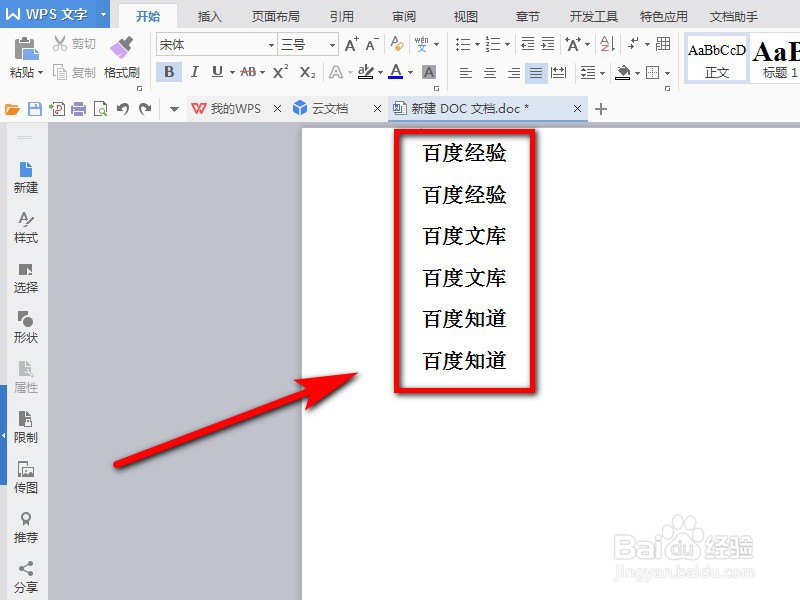Switch to the 我的WPS document tab

coord(227,109)
